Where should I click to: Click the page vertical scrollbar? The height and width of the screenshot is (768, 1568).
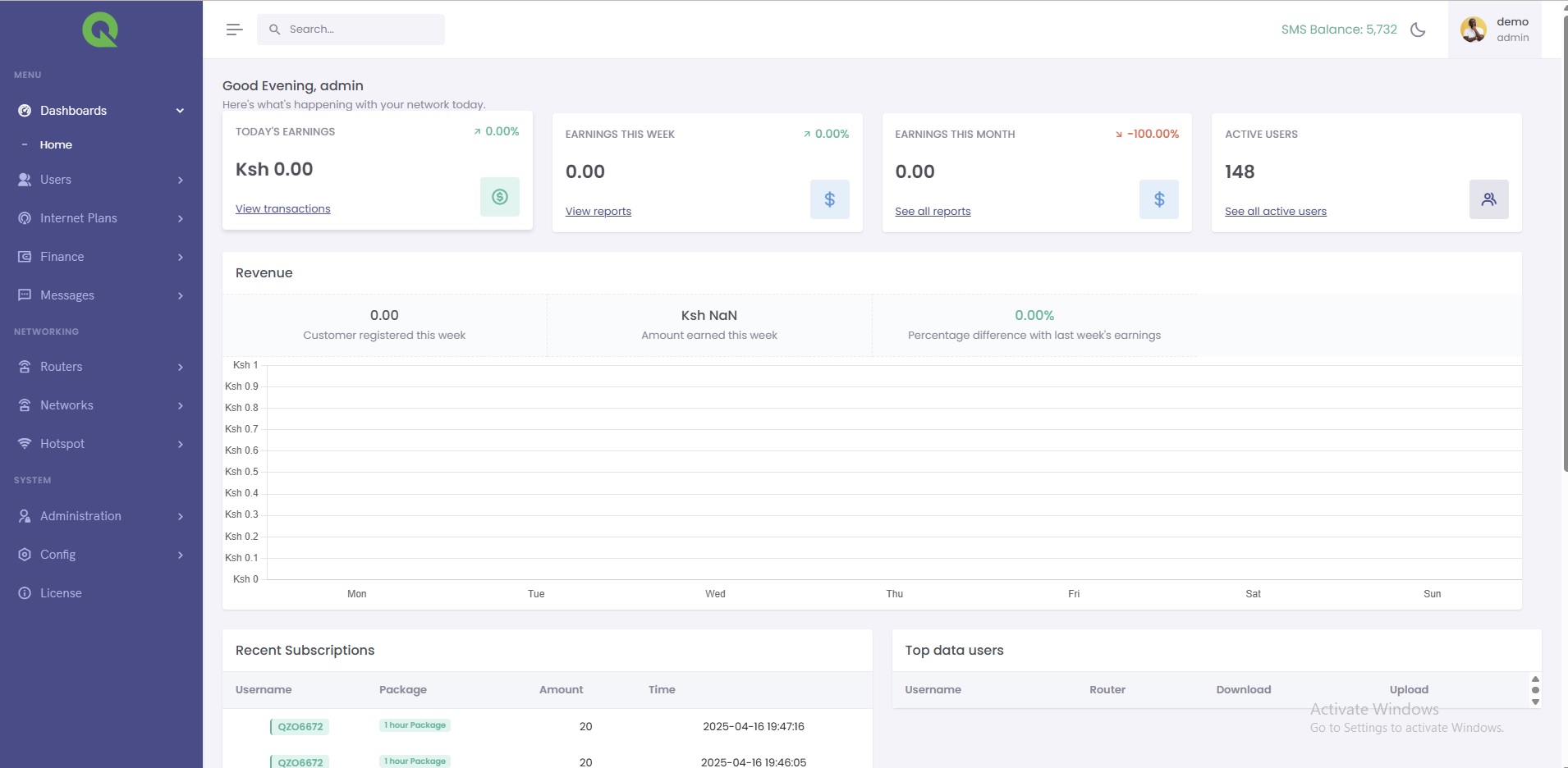[1564, 246]
